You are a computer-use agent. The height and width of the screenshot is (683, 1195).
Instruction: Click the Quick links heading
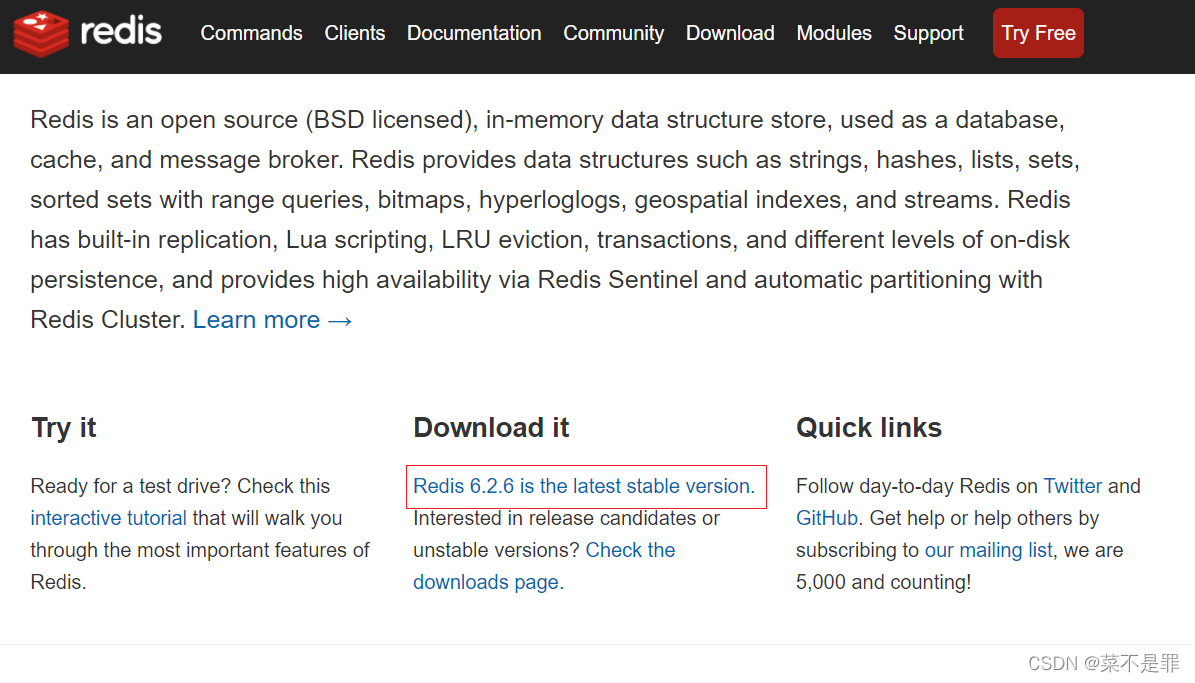[869, 428]
